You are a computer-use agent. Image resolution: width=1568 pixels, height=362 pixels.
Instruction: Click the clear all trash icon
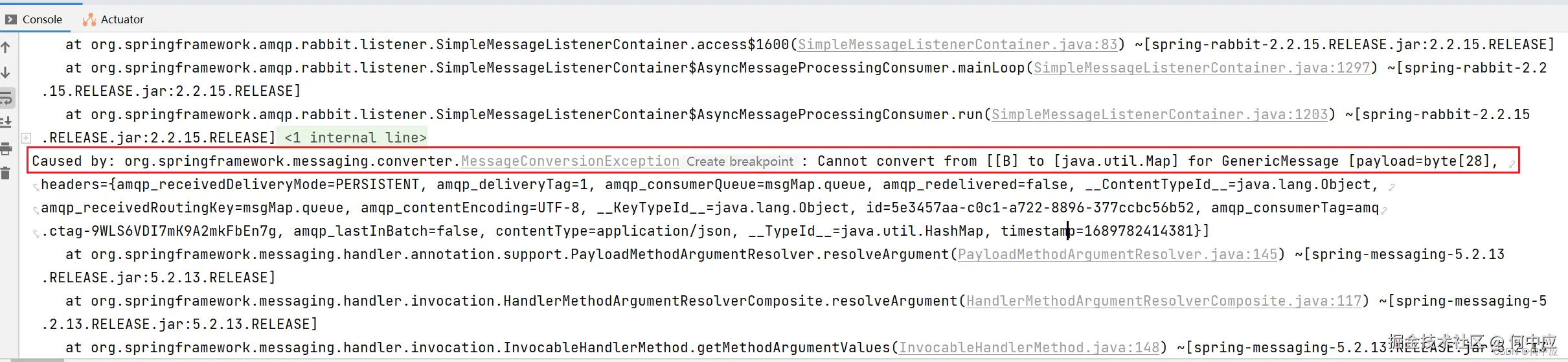[6, 173]
